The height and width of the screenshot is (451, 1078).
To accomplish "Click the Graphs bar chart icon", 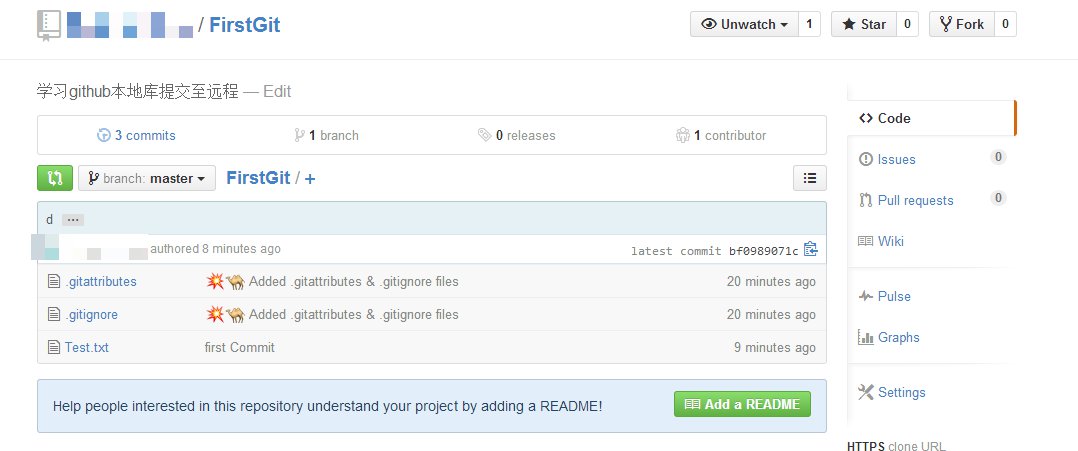I will [x=866, y=337].
